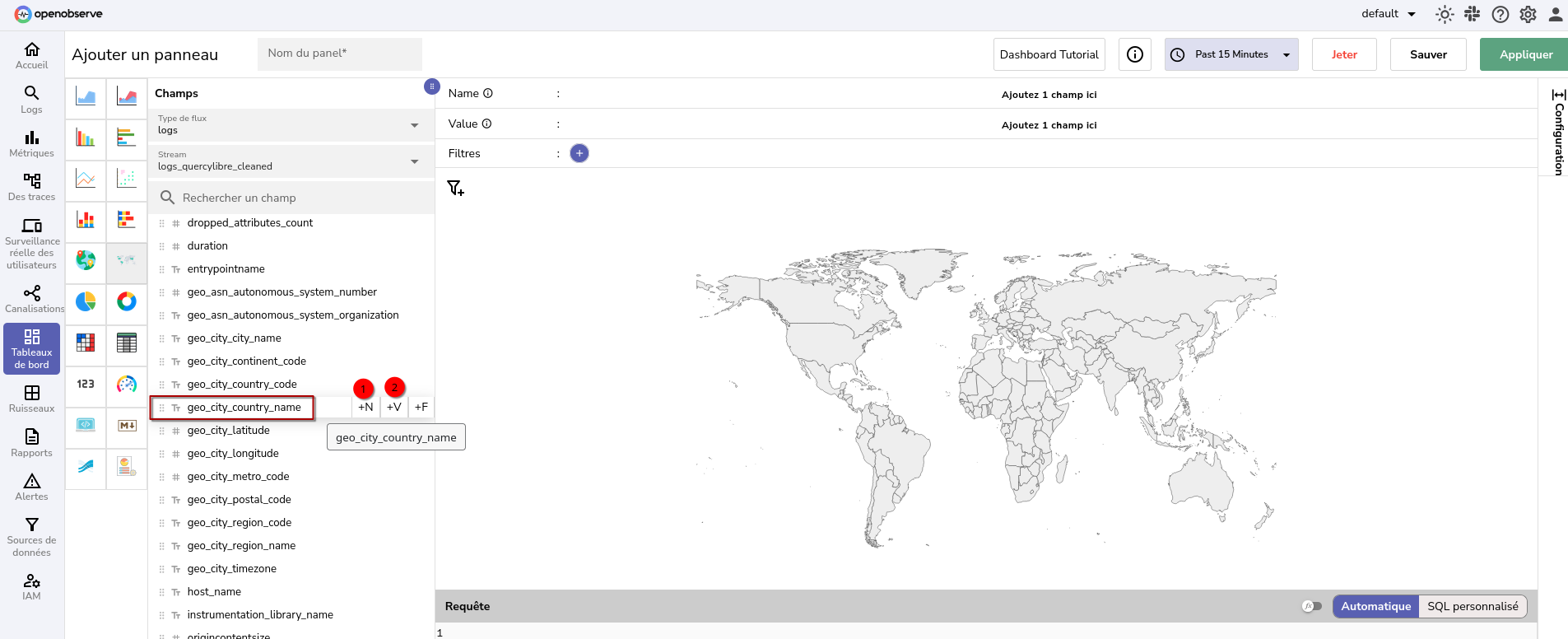Click the add filter condition funnel icon
1568x639 pixels.
(455, 189)
